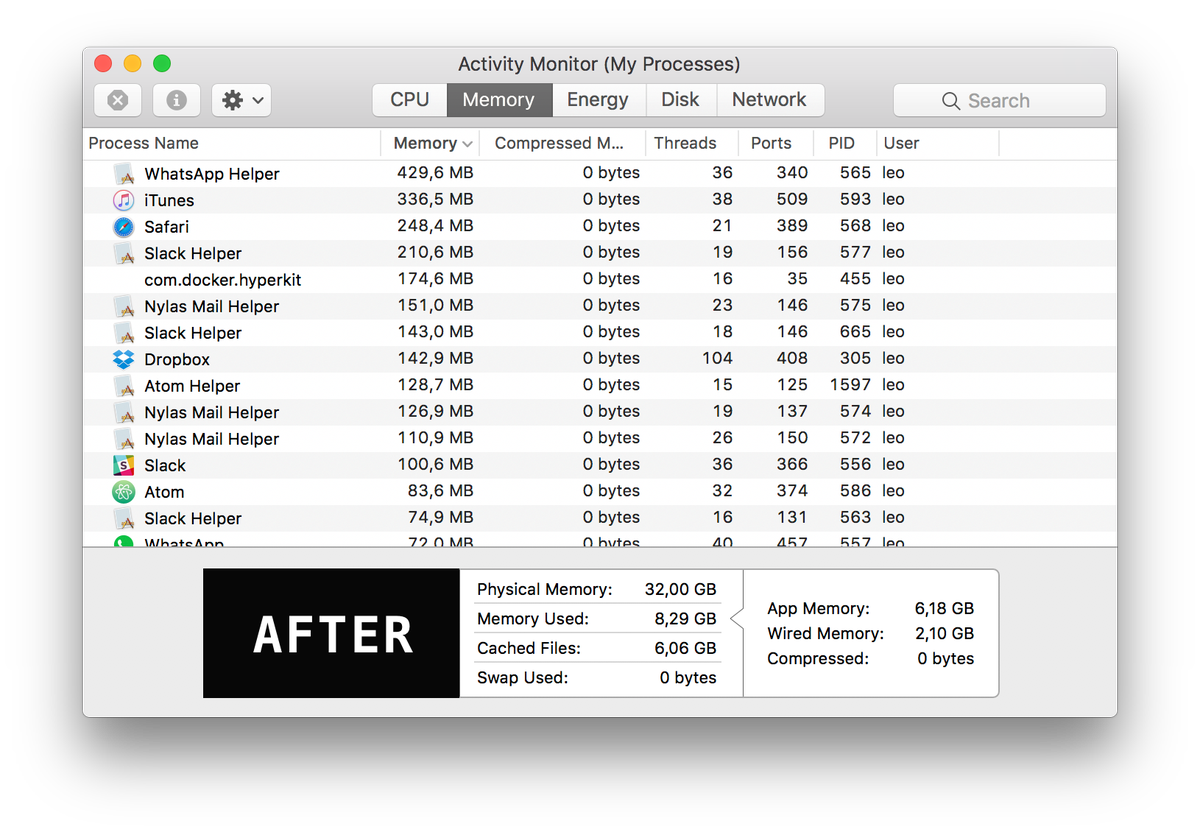Click the window title Activity Monitor
1200x835 pixels.
point(599,64)
